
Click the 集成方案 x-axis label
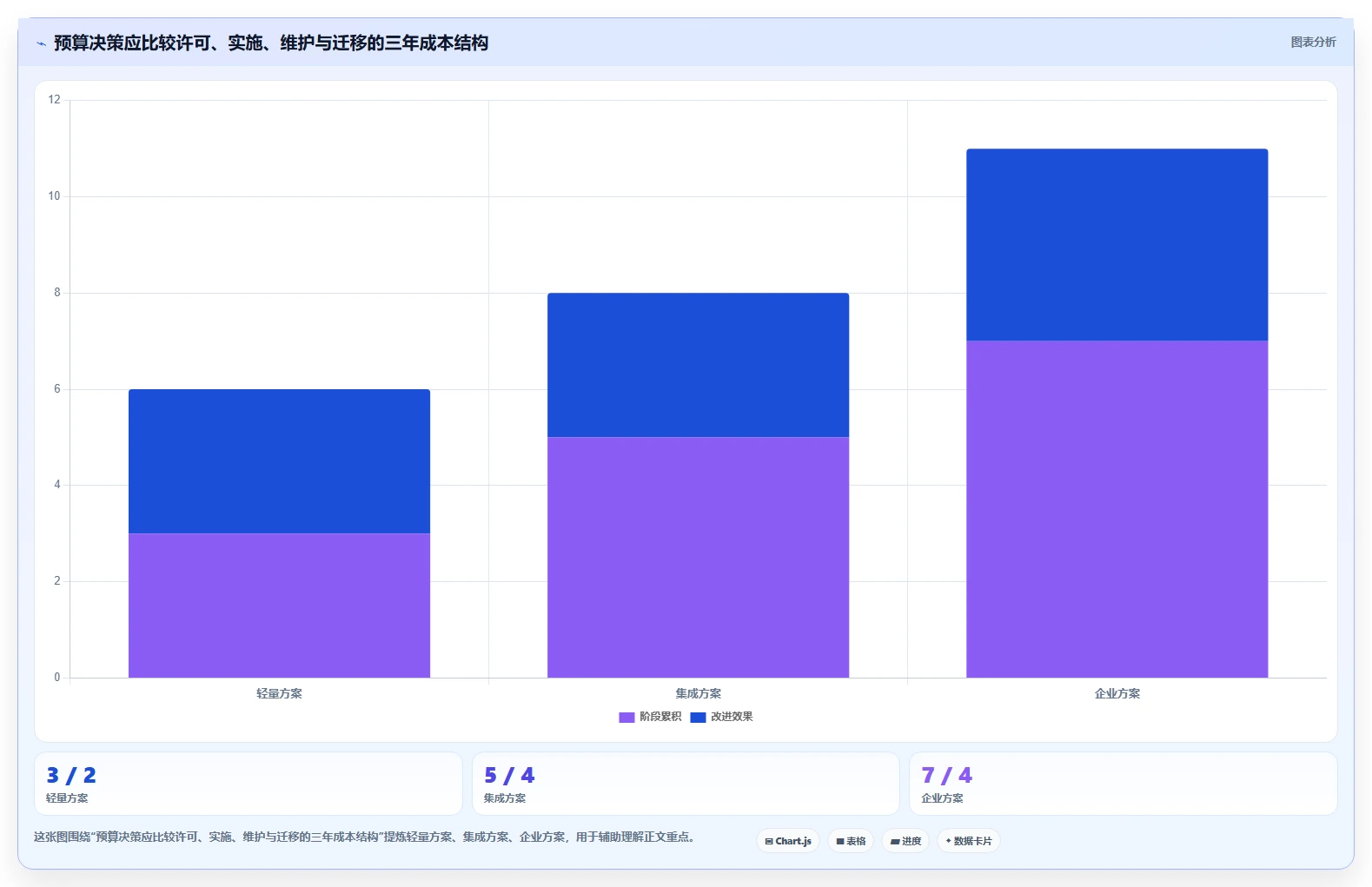point(698,693)
